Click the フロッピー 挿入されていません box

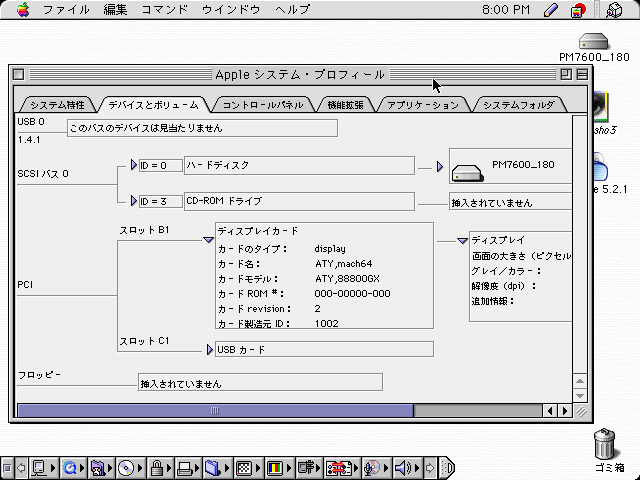tap(260, 382)
